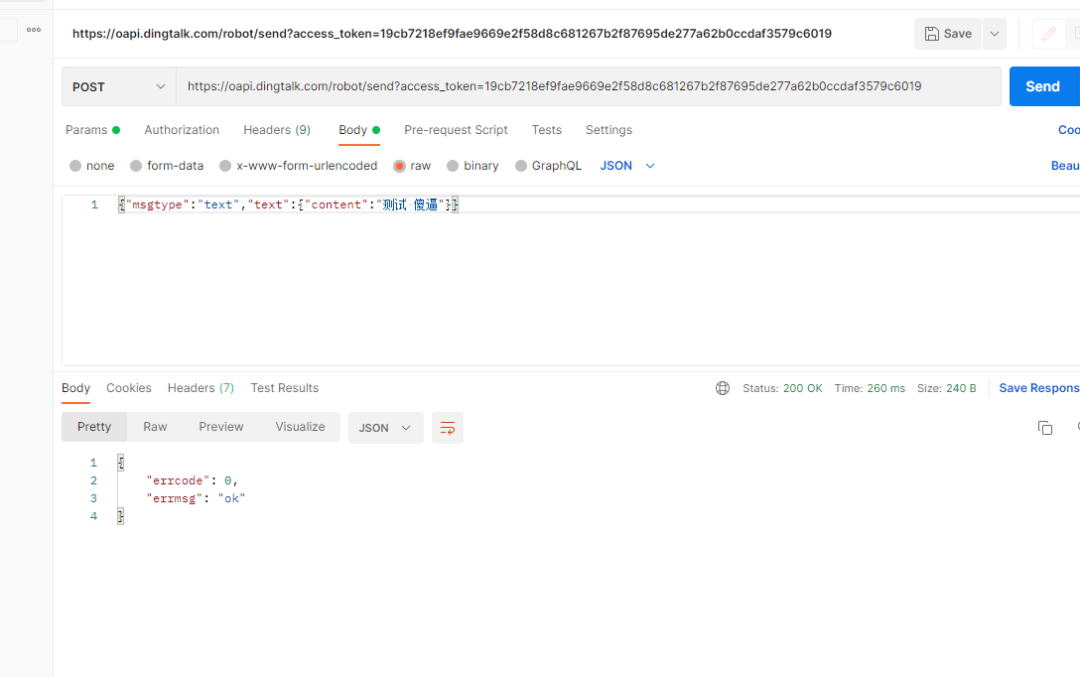The height and width of the screenshot is (677, 1080).
Task: Select the binary body option
Action: (x=453, y=166)
